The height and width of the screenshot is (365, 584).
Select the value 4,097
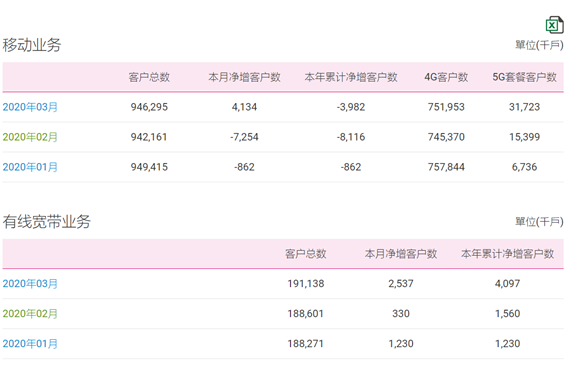click(x=507, y=284)
